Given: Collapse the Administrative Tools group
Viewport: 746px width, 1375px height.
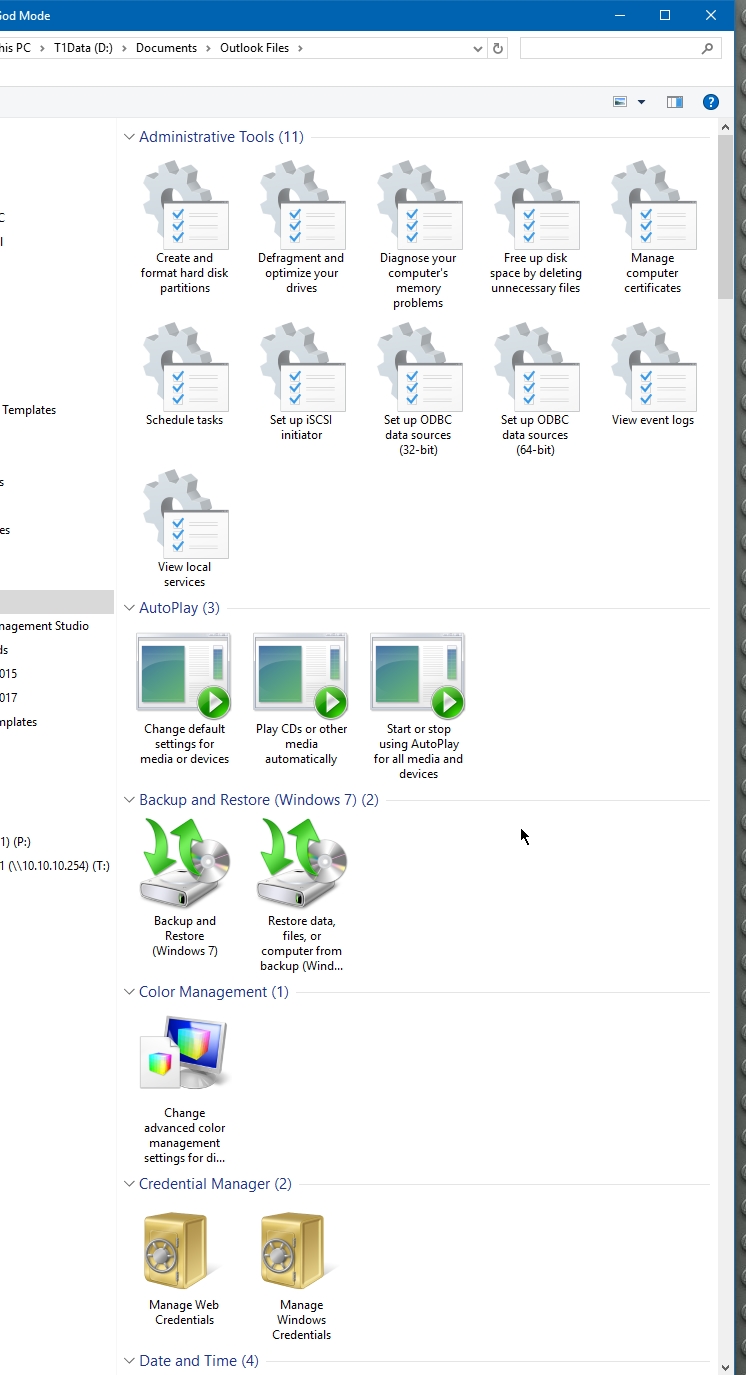Looking at the screenshot, I should (129, 137).
